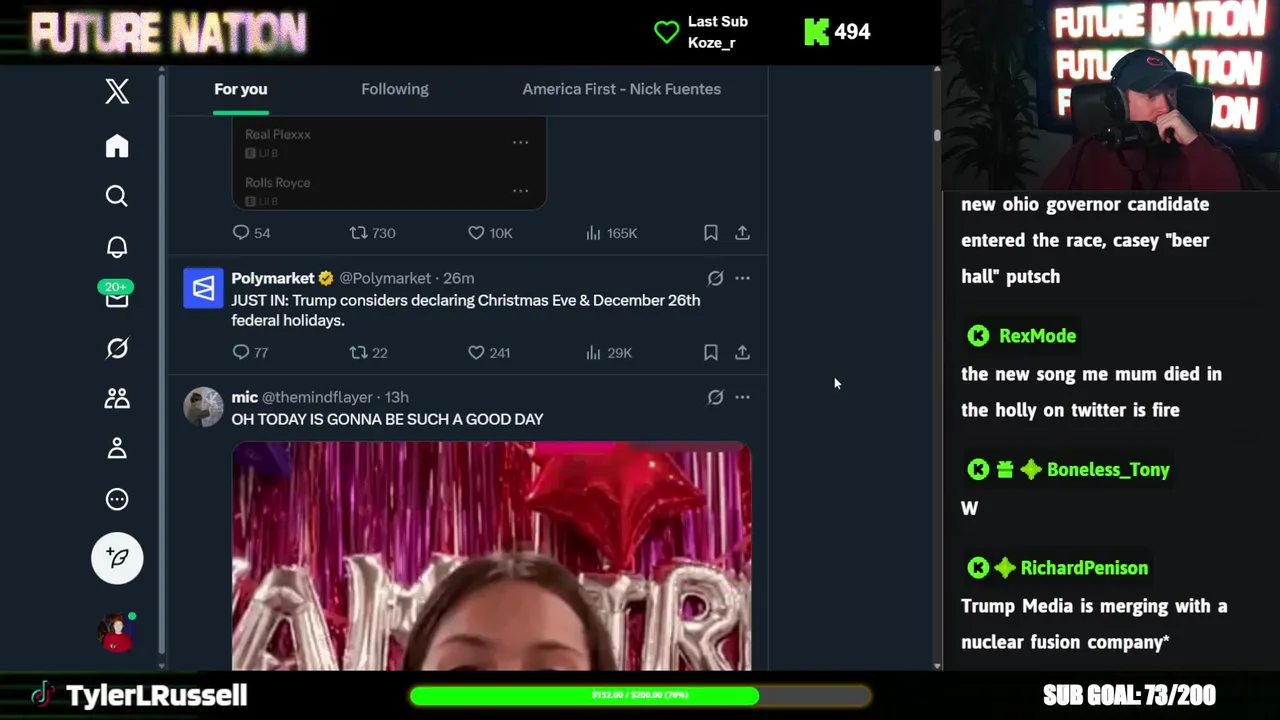Open Messages envelope with 20+ badge
This screenshot has height=720, width=1280.
click(117, 296)
